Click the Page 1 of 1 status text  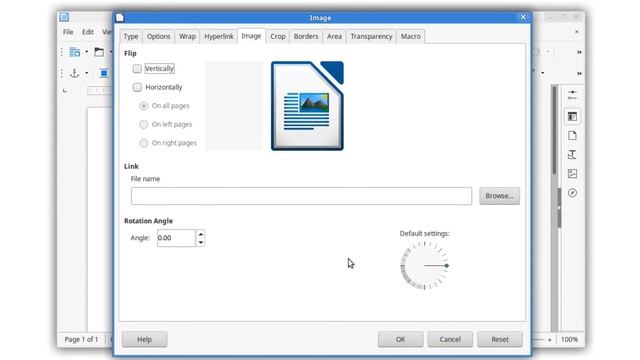(81, 340)
